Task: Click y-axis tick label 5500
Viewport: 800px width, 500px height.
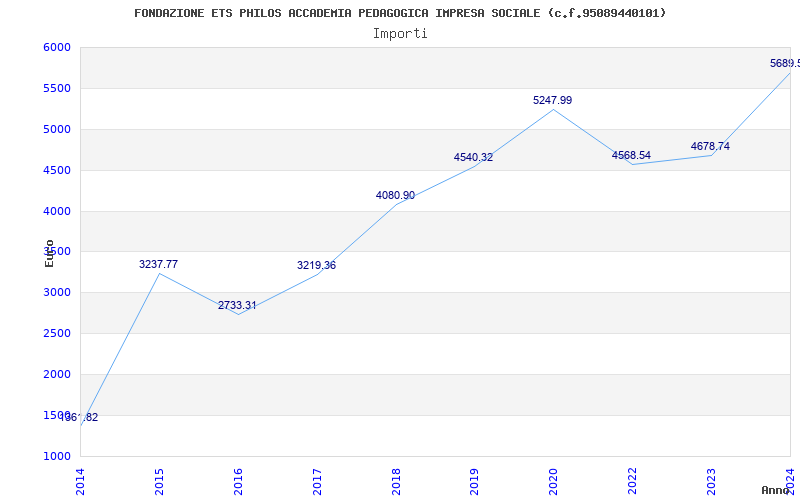Action: pyautogui.click(x=57, y=88)
